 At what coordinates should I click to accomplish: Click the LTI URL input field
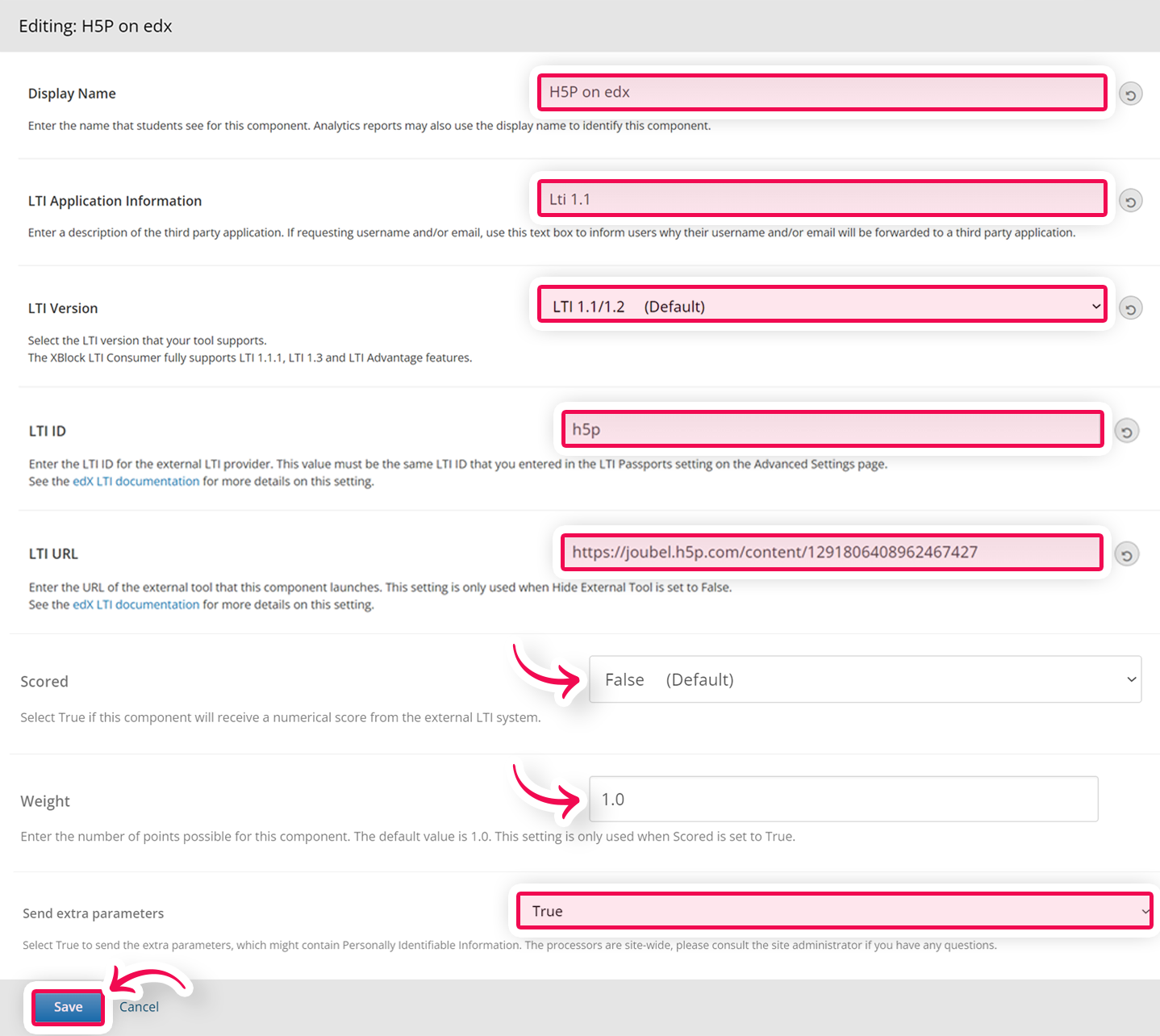832,552
